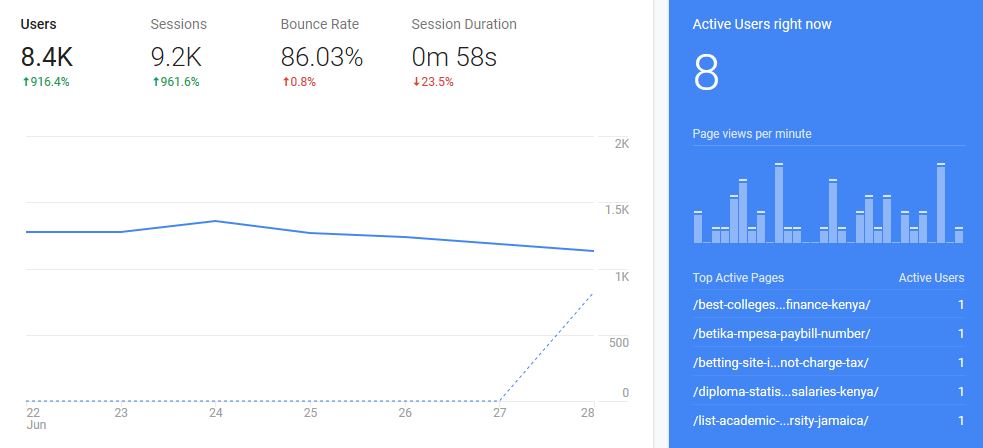Image resolution: width=983 pixels, height=448 pixels.
Task: Click green up arrow beside 916.4%
Action: click(24, 82)
